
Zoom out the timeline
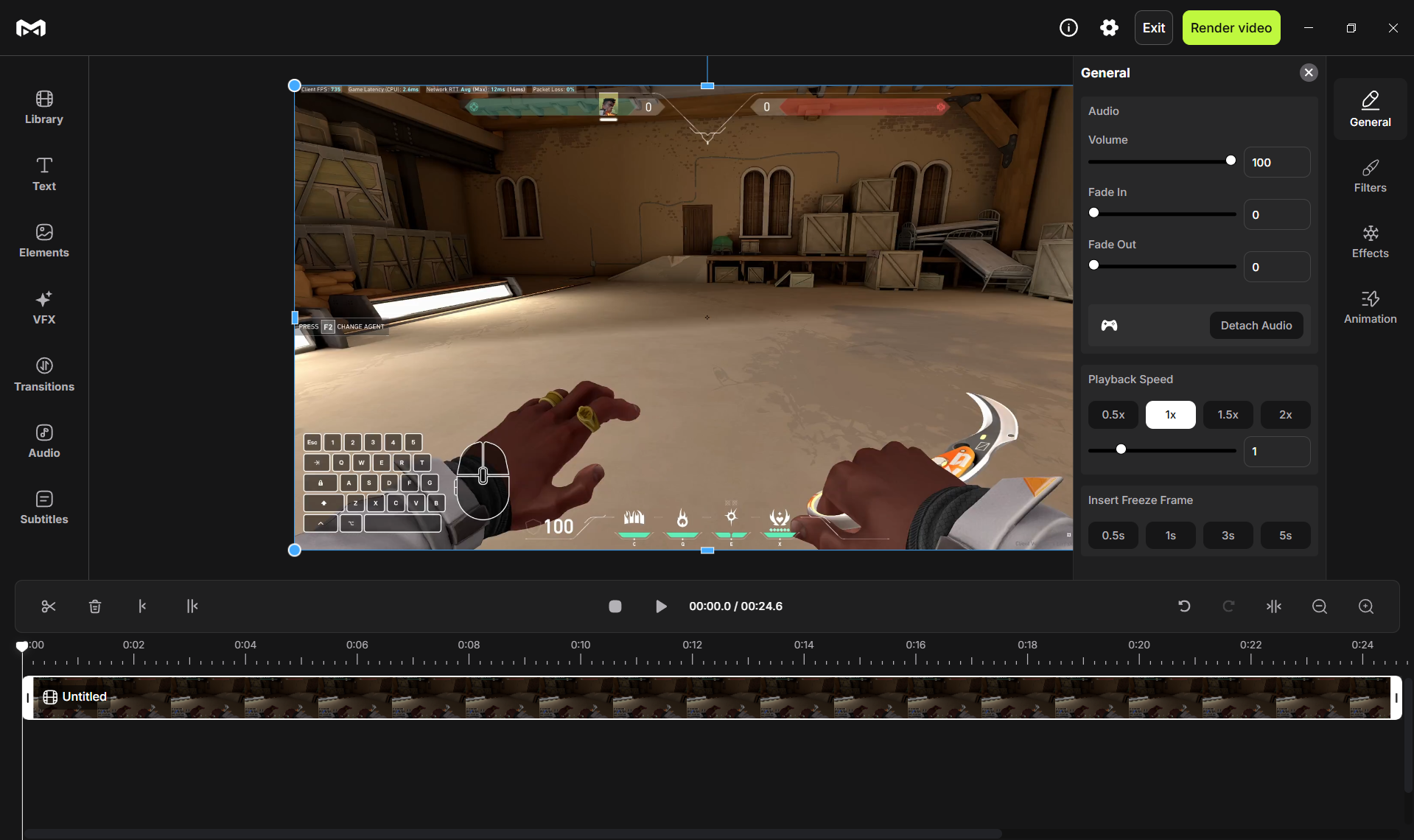(1320, 606)
